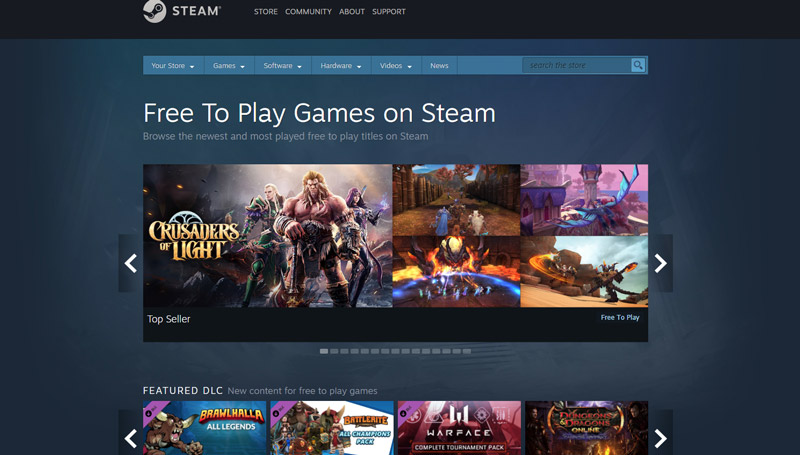Click the Top Seller caption
Viewport: 800px width, 455px height.
click(168, 319)
